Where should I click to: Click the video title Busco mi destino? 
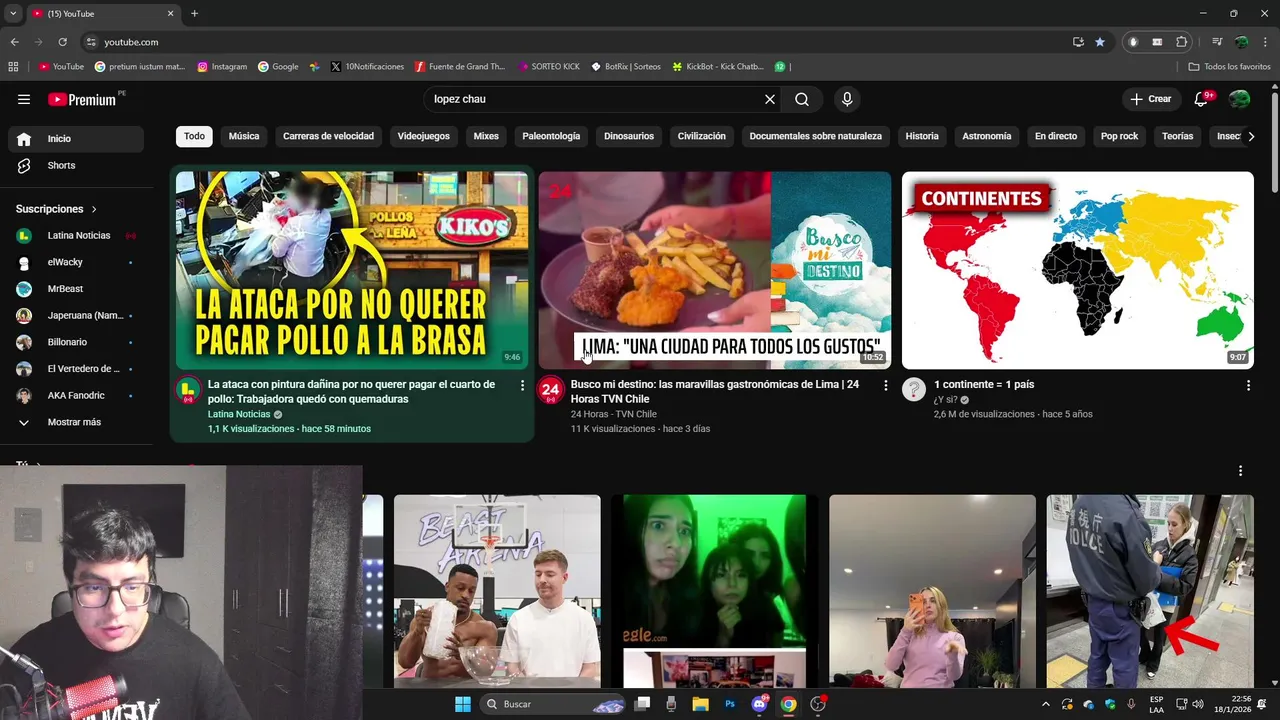tap(714, 391)
